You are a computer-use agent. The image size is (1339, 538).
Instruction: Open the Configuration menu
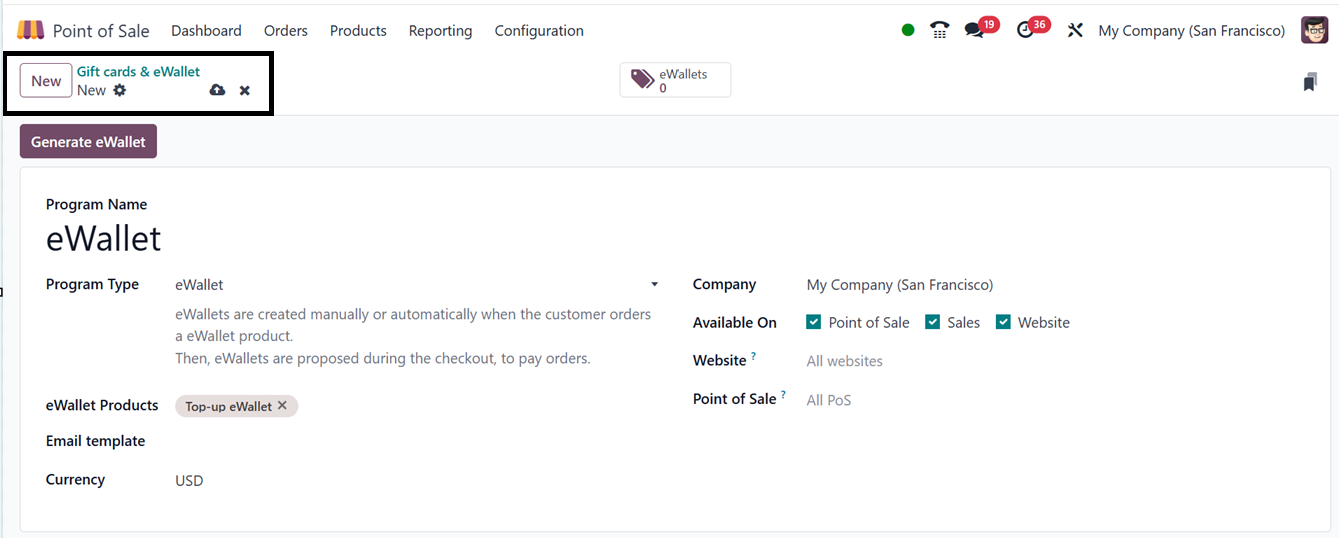point(539,31)
